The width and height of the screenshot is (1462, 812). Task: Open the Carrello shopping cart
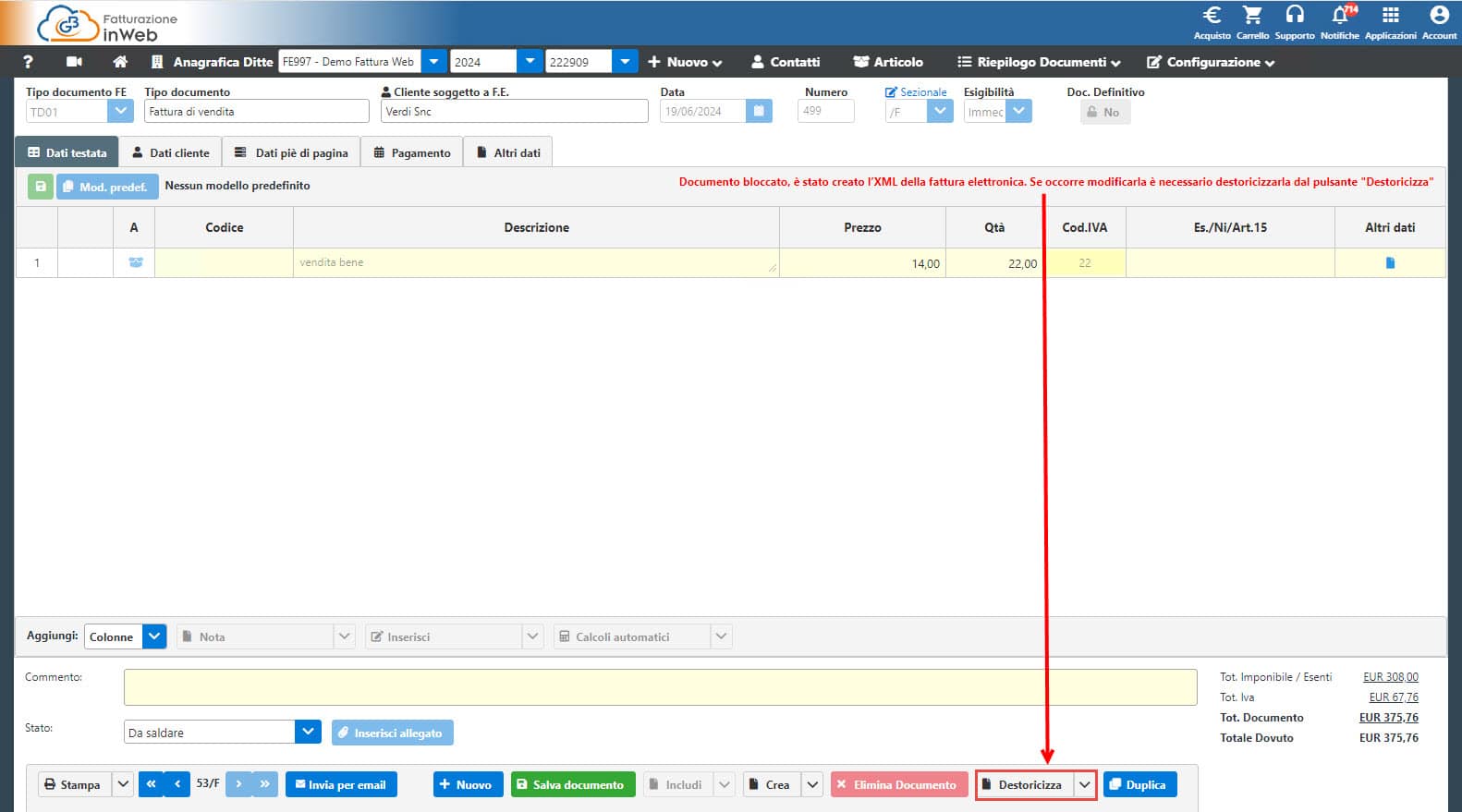[1252, 23]
